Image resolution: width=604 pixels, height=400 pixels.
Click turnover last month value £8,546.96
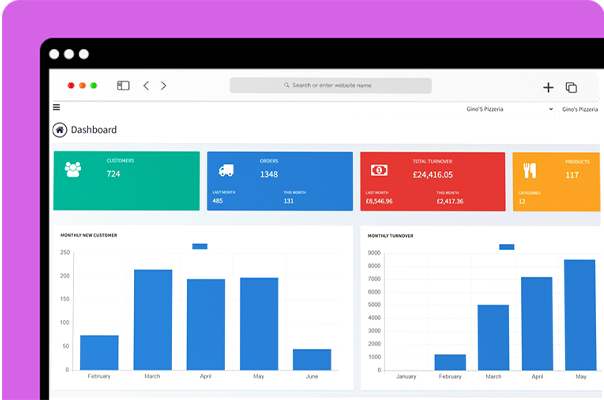[379, 201]
